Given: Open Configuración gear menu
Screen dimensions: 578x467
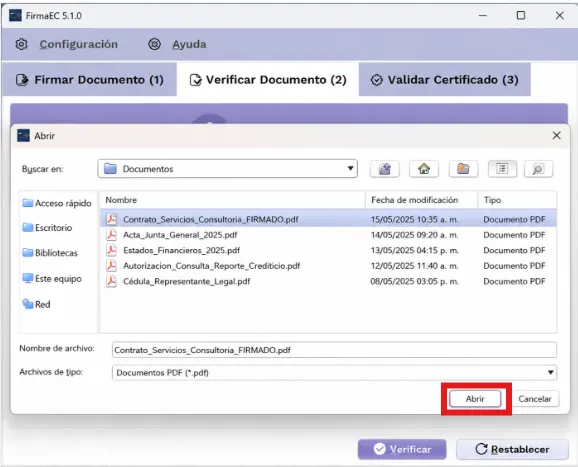Looking at the screenshot, I should pos(66,44).
